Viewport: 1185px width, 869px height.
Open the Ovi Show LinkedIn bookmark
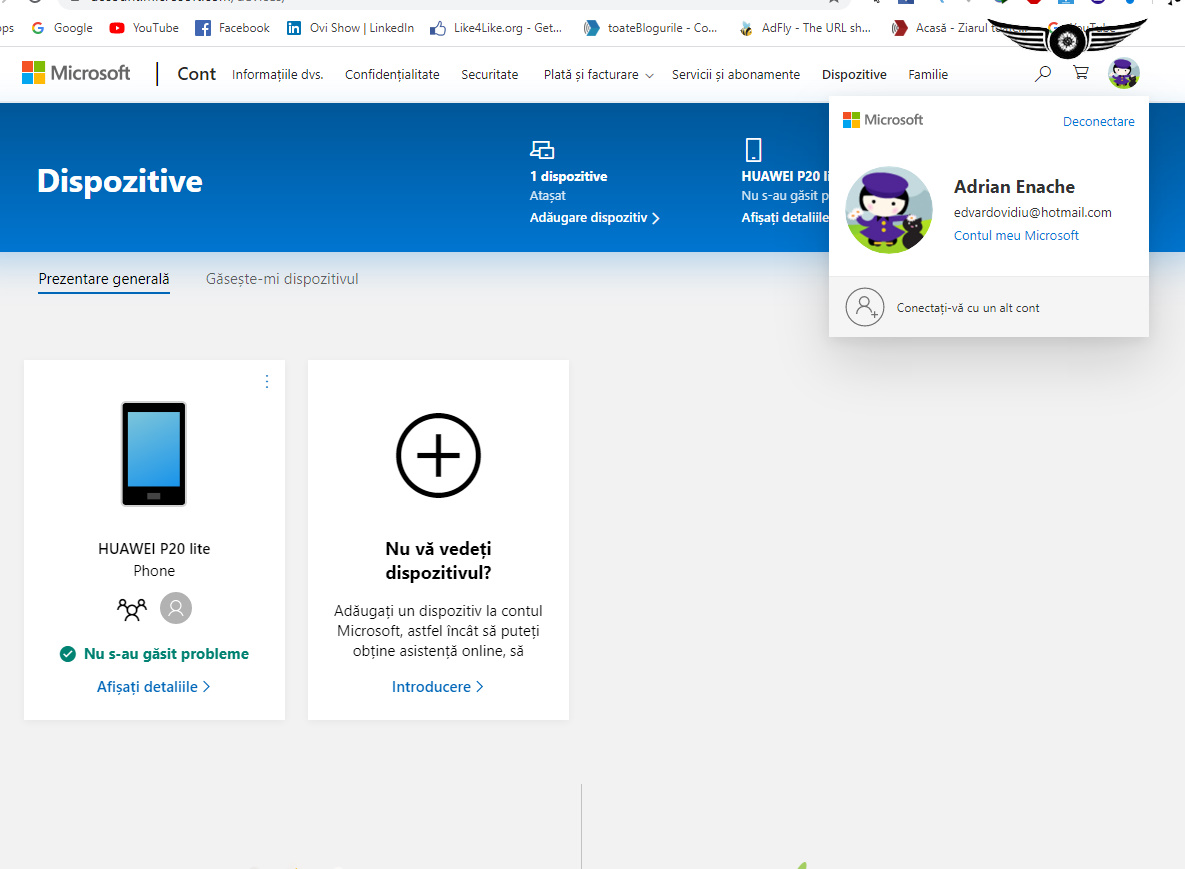click(x=350, y=28)
